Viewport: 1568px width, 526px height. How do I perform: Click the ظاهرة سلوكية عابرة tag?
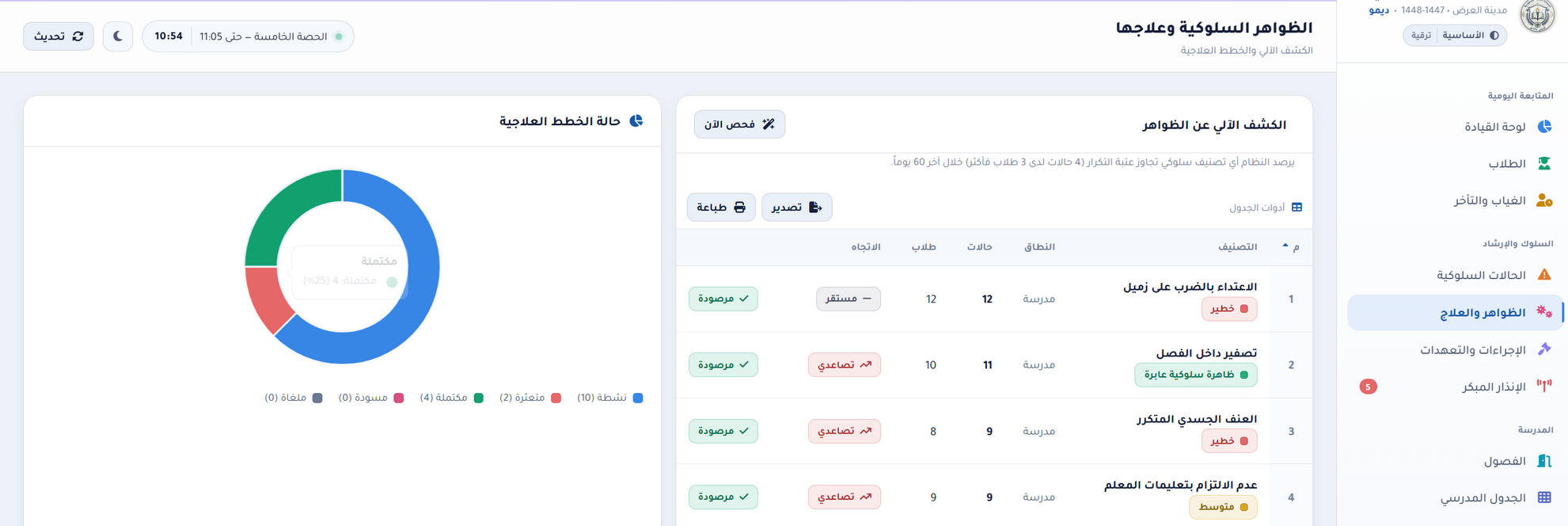[x=1196, y=375]
